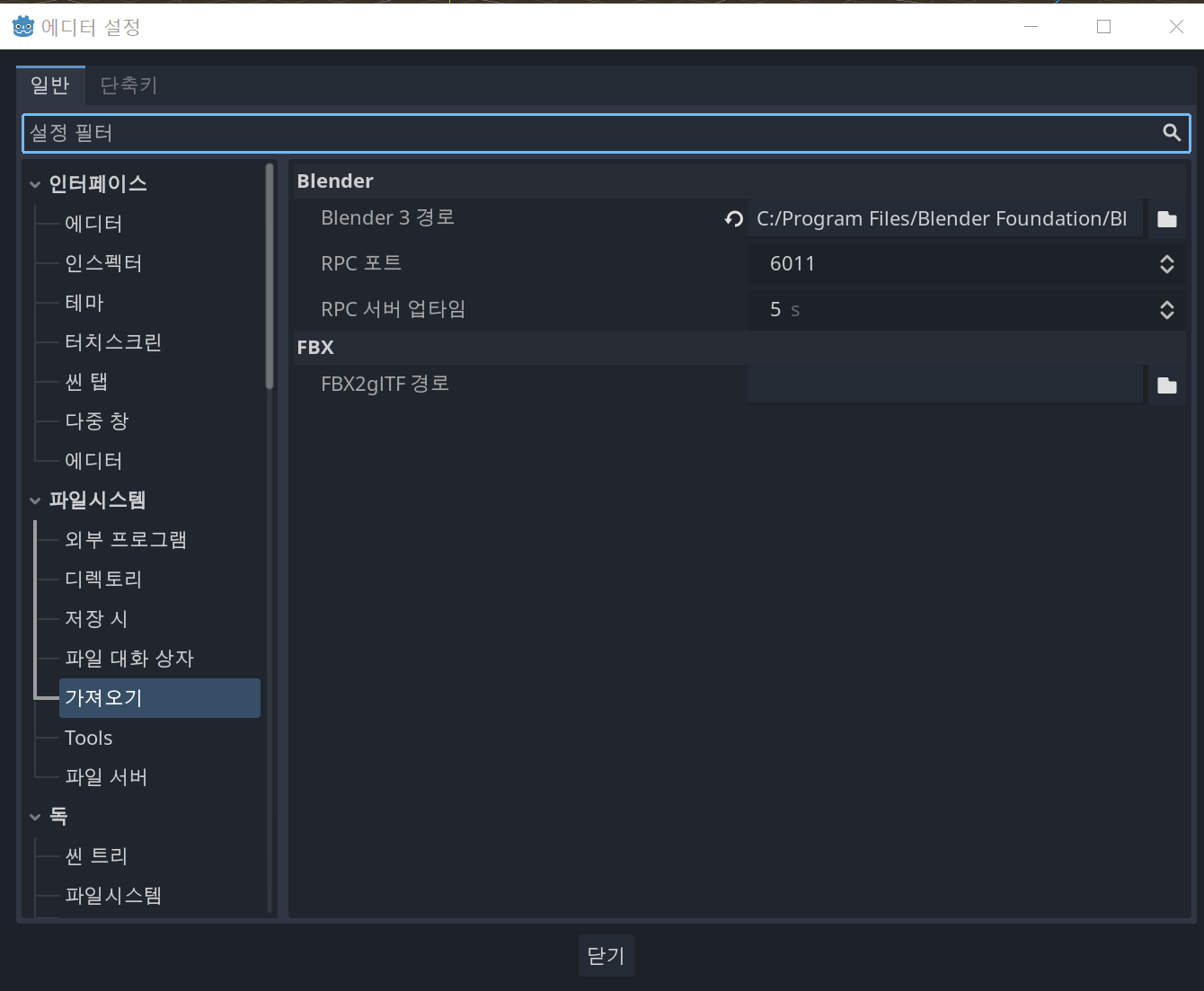Focus the 설정 필터 search field

point(606,133)
